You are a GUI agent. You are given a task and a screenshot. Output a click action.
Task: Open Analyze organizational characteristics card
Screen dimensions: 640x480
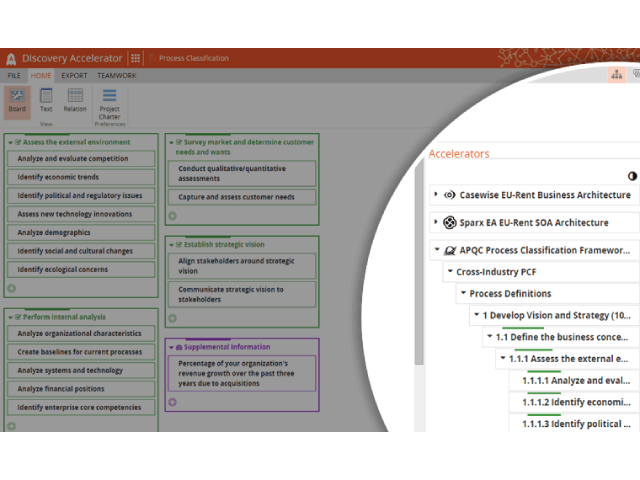[81, 333]
